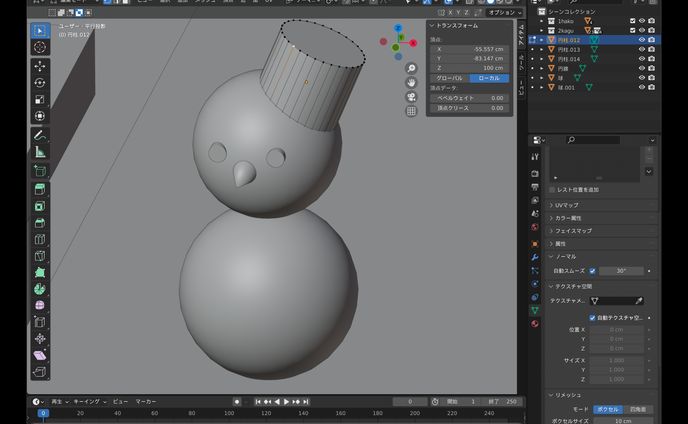Select the Poly Build tool
This screenshot has width=688, height=424.
(x=40, y=273)
